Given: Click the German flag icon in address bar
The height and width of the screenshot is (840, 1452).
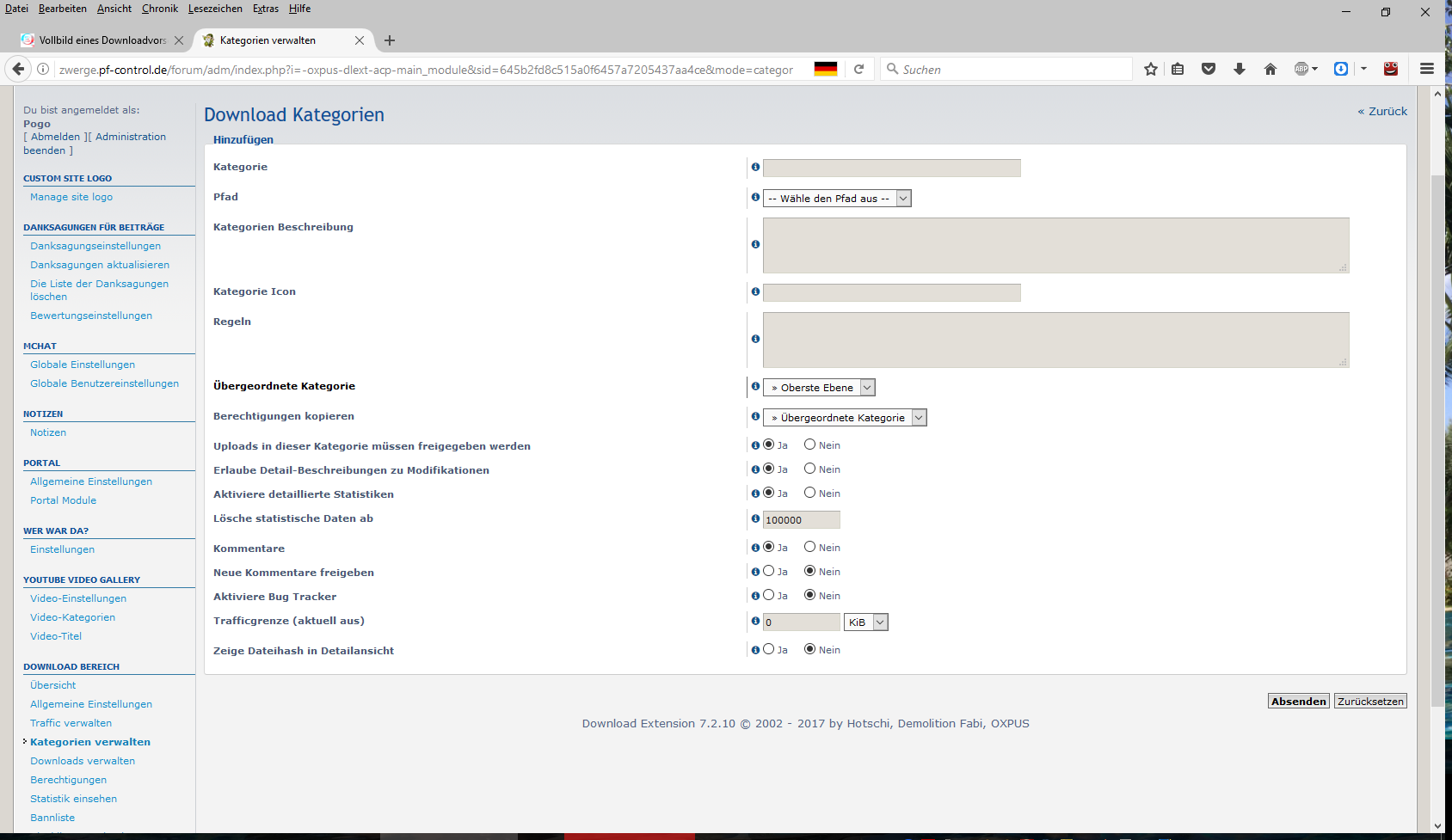Looking at the screenshot, I should tap(826, 69).
